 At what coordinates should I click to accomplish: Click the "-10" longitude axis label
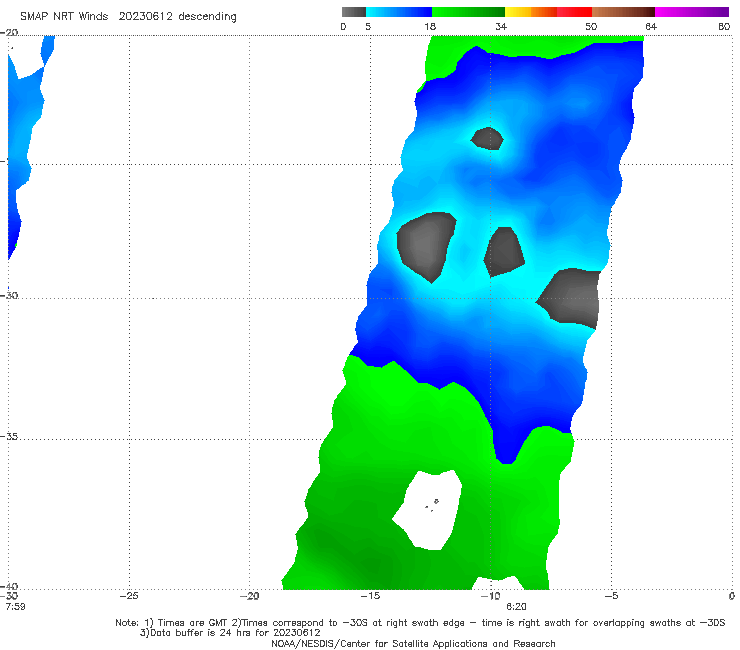[x=490, y=596]
